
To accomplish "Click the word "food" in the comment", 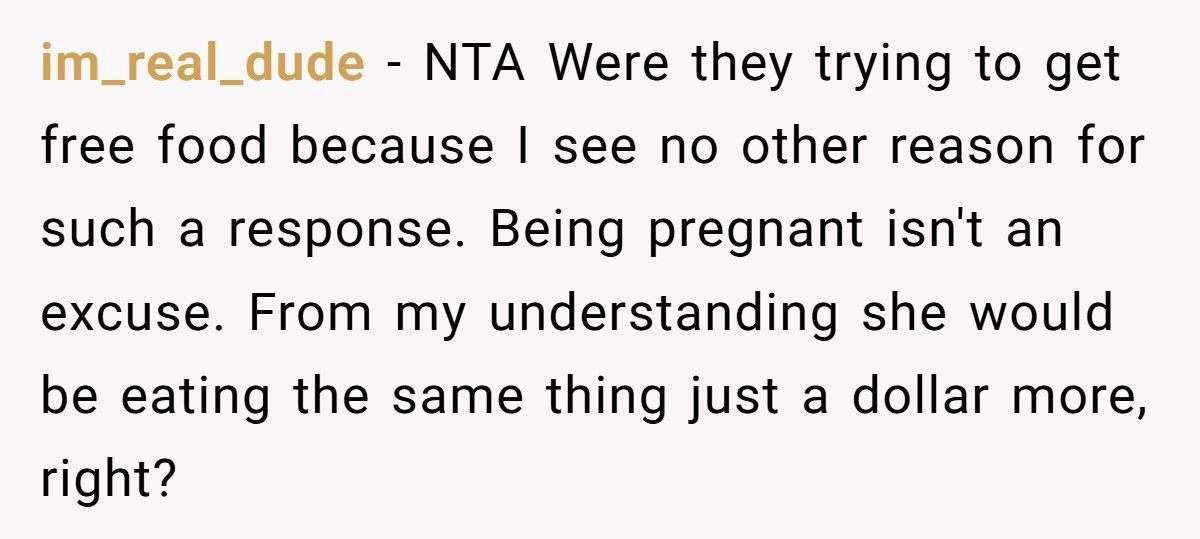I will click(218, 148).
